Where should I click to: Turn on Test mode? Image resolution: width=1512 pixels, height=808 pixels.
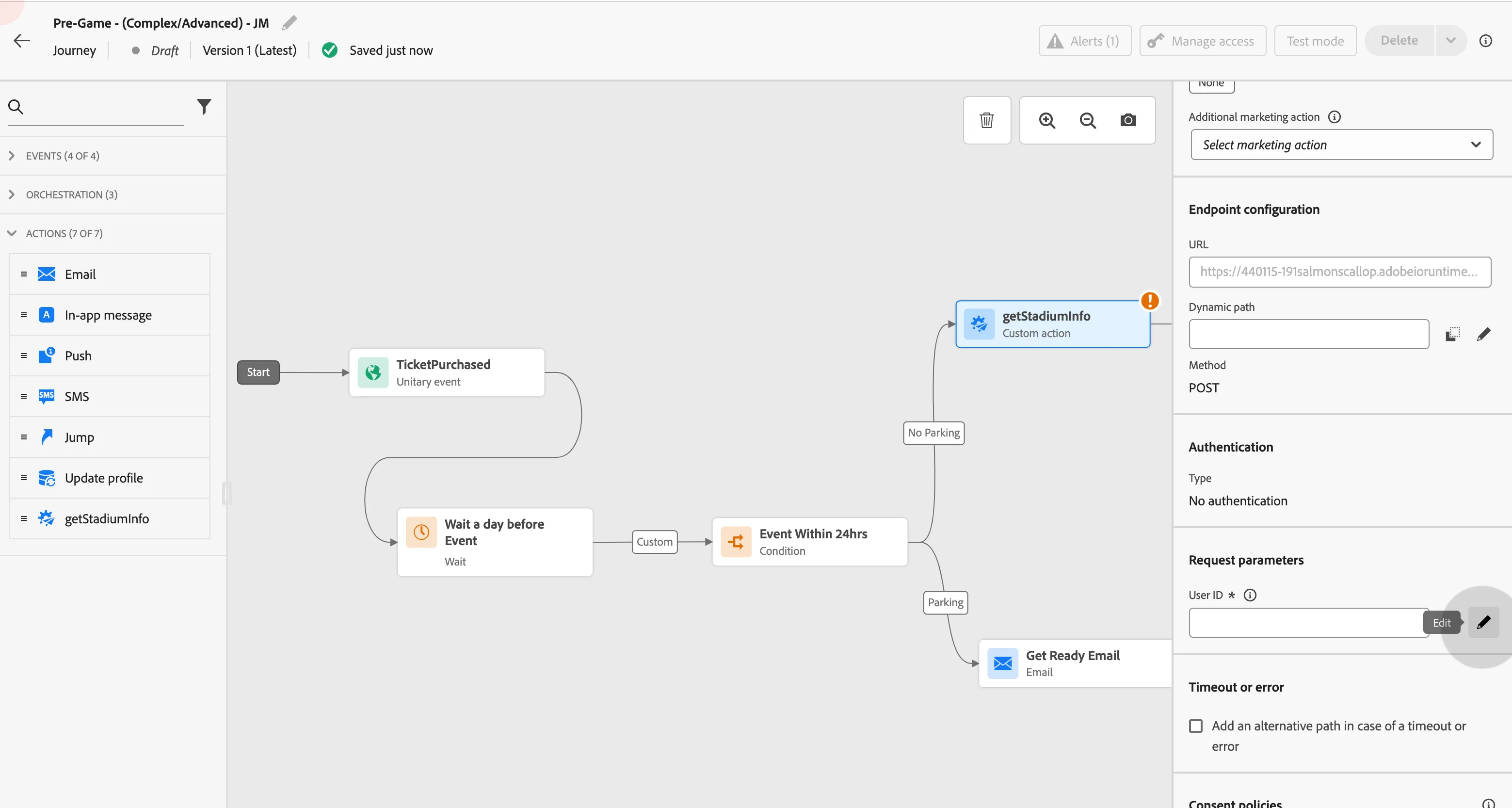(x=1315, y=41)
